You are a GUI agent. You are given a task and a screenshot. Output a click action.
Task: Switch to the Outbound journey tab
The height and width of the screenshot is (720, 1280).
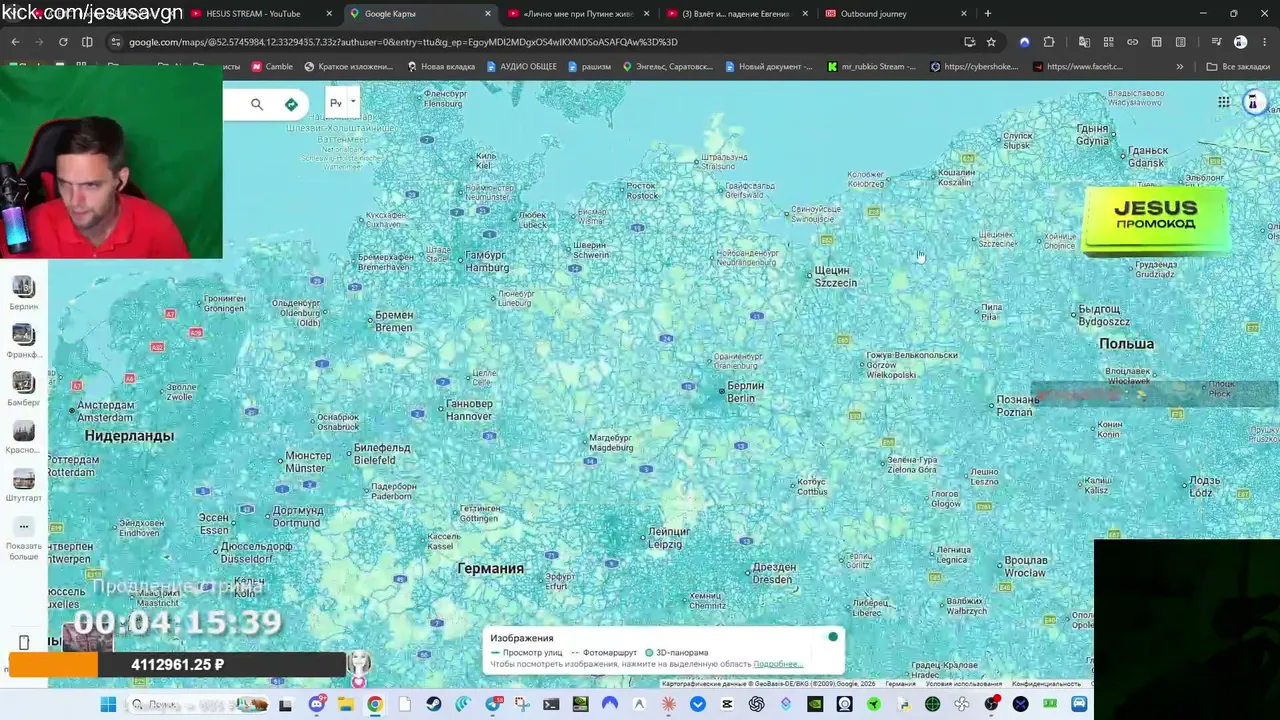pyautogui.click(x=895, y=14)
